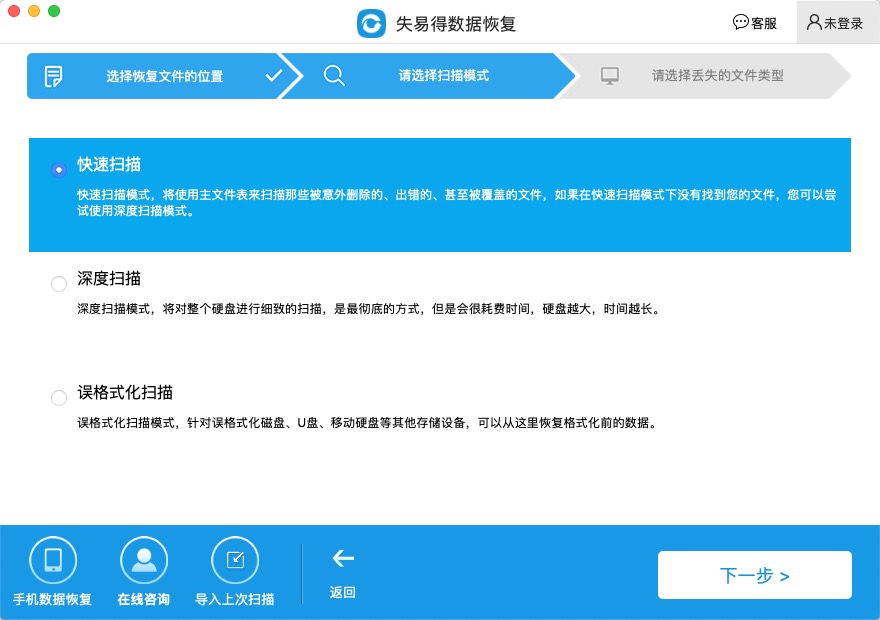Image resolution: width=880 pixels, height=620 pixels.
Task: Click the 返回 label text
Action: pyautogui.click(x=342, y=593)
